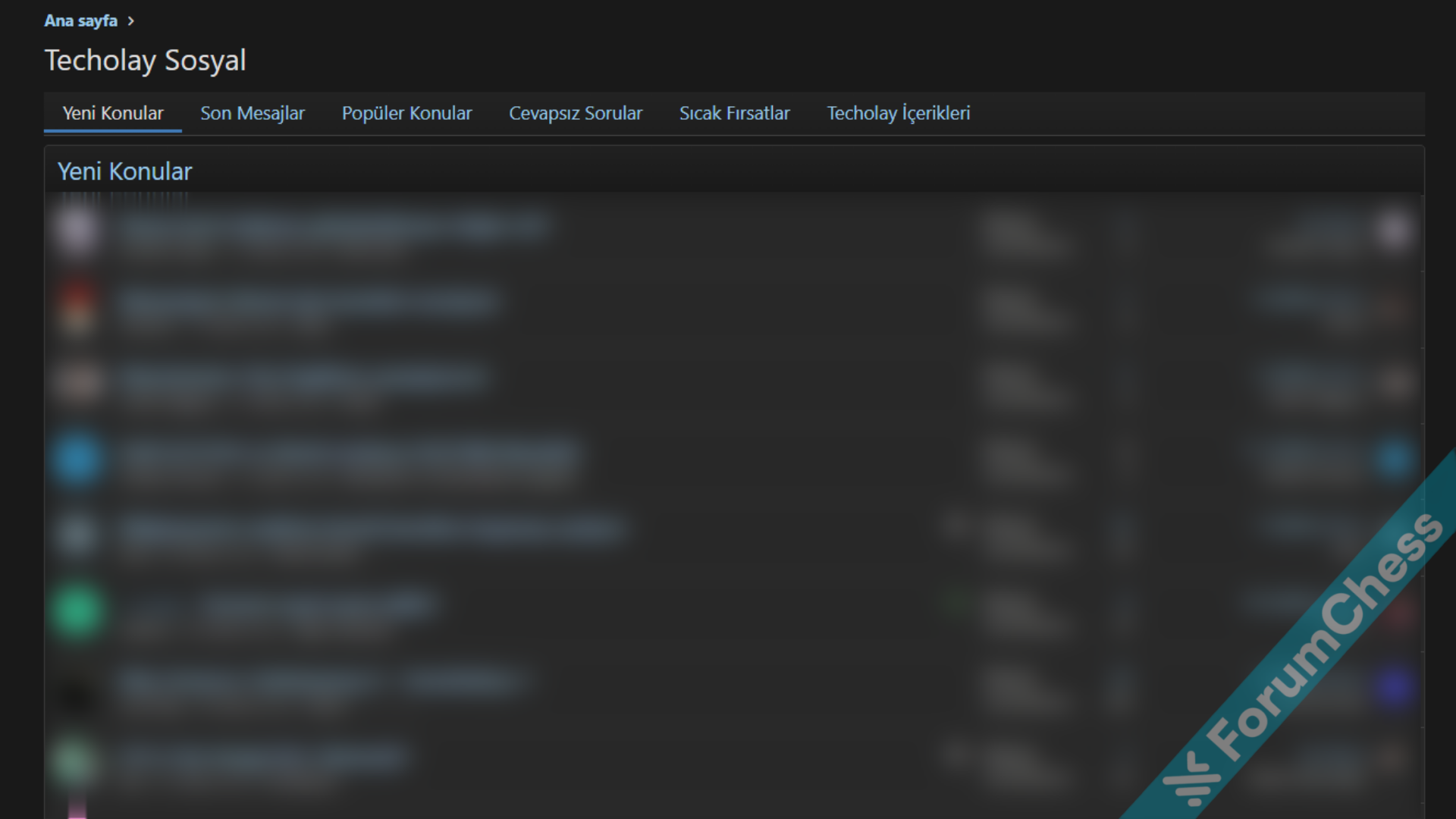Click the Yeni Konular section heading link

[124, 171]
